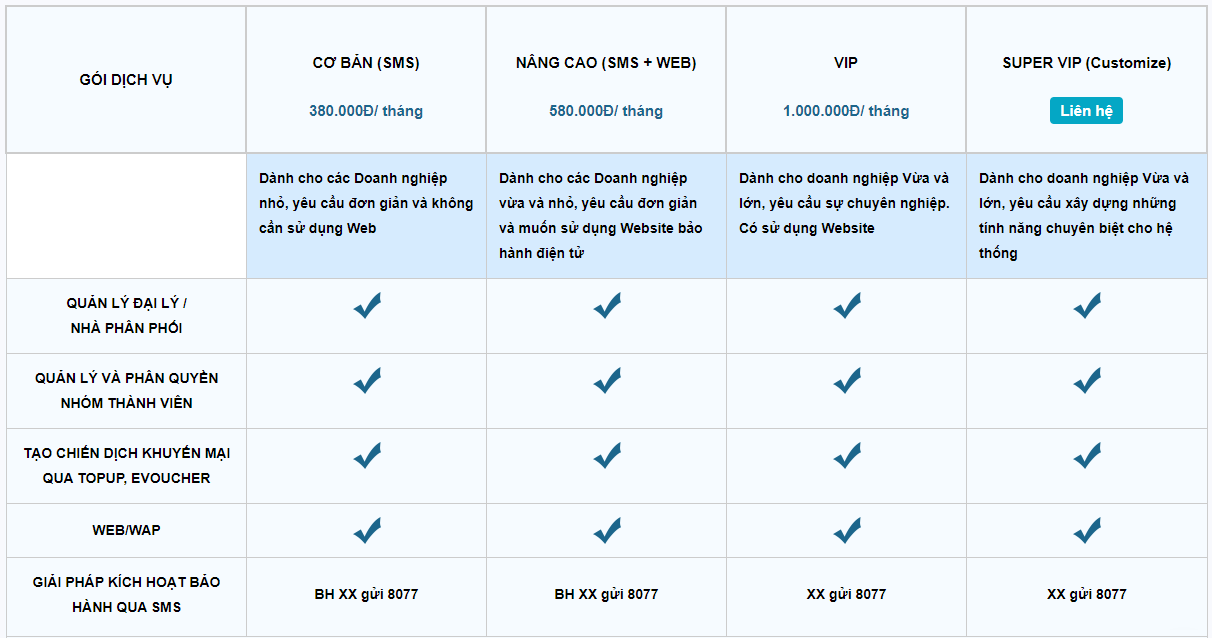Viewport: 1212px width, 638px height.
Task: Click Topup Evoucher checkmark in SUPER VIP column
Action: click(1087, 456)
